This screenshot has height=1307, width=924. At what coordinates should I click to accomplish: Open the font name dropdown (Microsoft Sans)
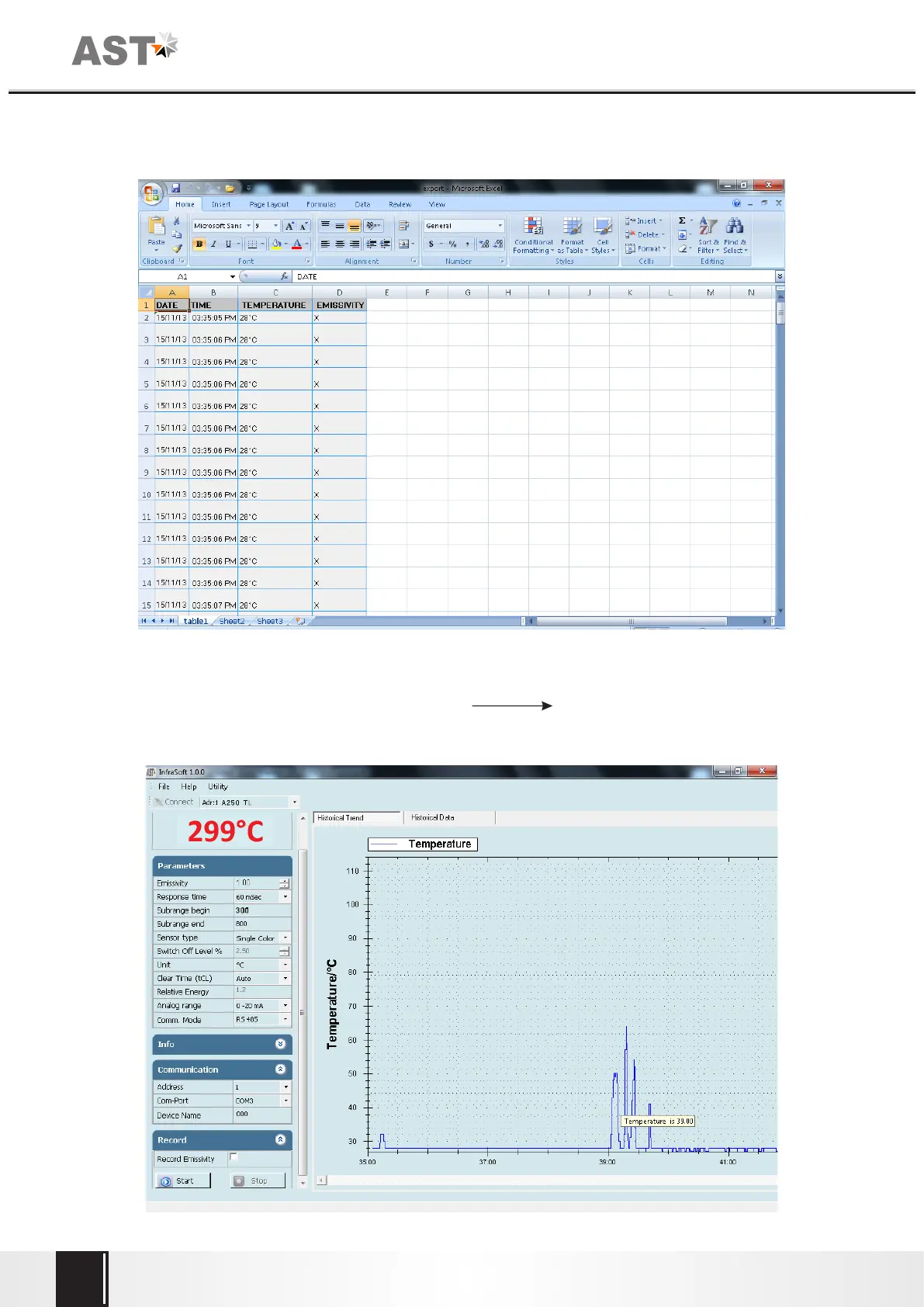248,226
